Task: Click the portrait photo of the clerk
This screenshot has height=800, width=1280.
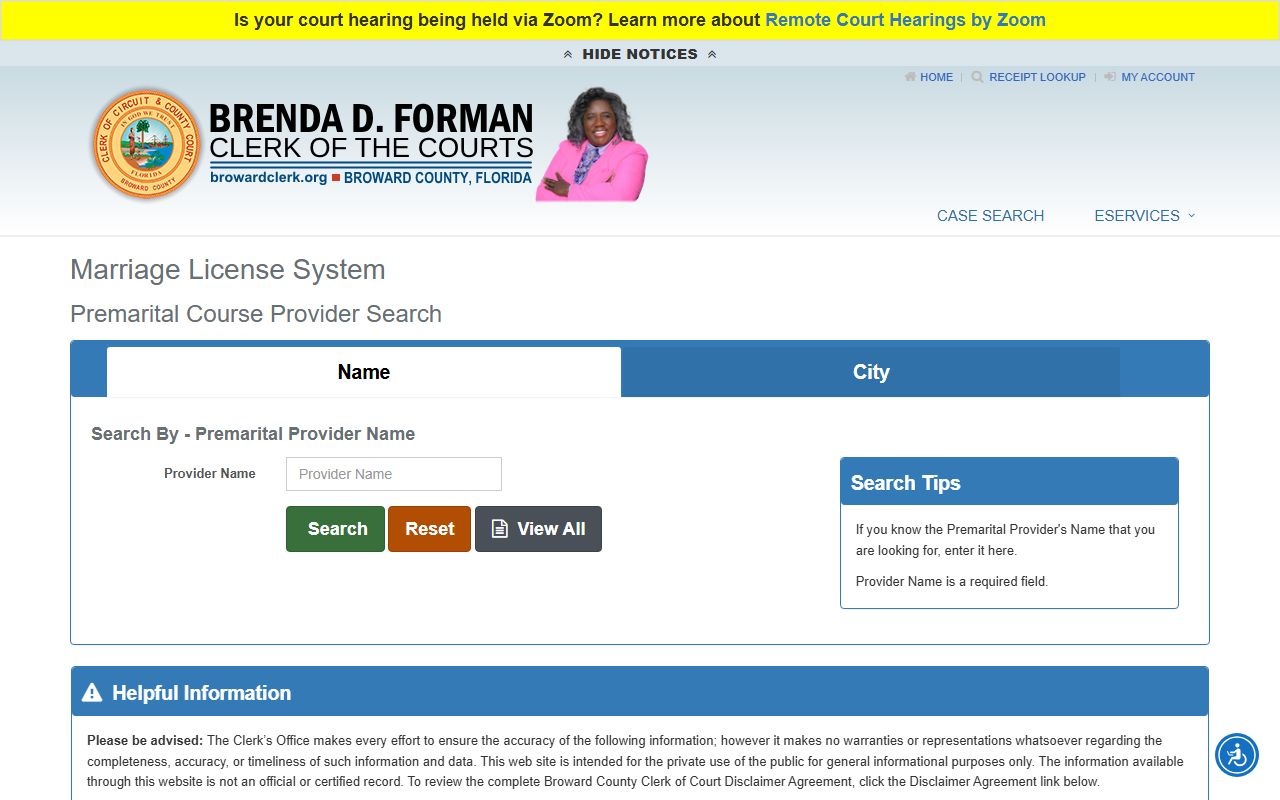Action: pyautogui.click(x=592, y=145)
